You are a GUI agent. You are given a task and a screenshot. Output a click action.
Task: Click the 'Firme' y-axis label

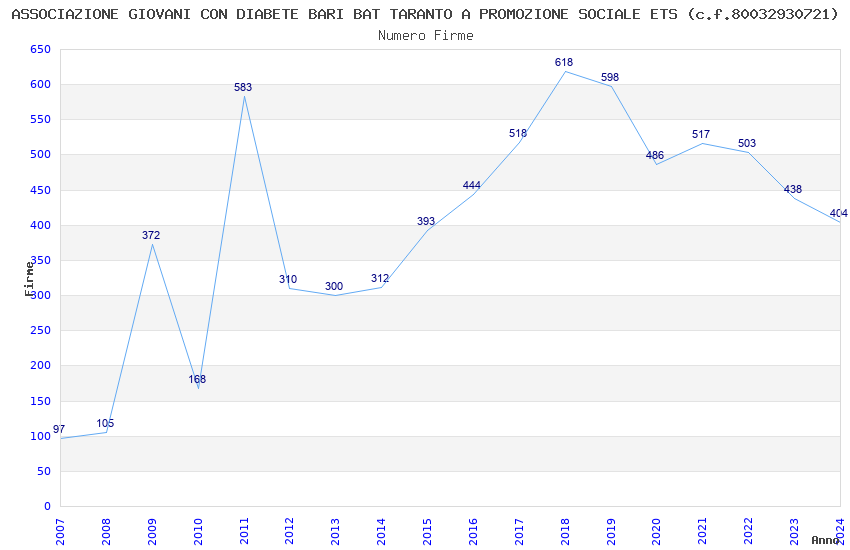click(29, 279)
